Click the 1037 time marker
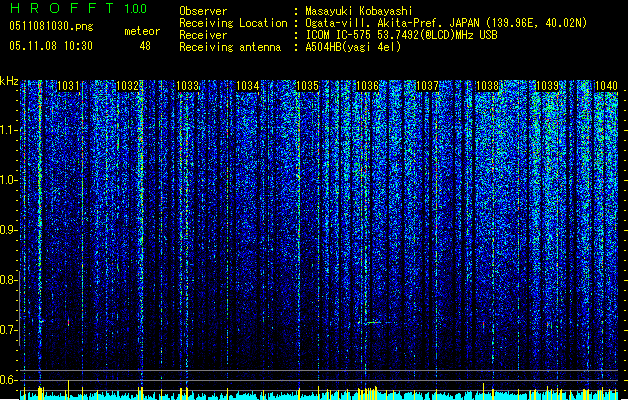The width and height of the screenshot is (629, 400). [x=427, y=86]
